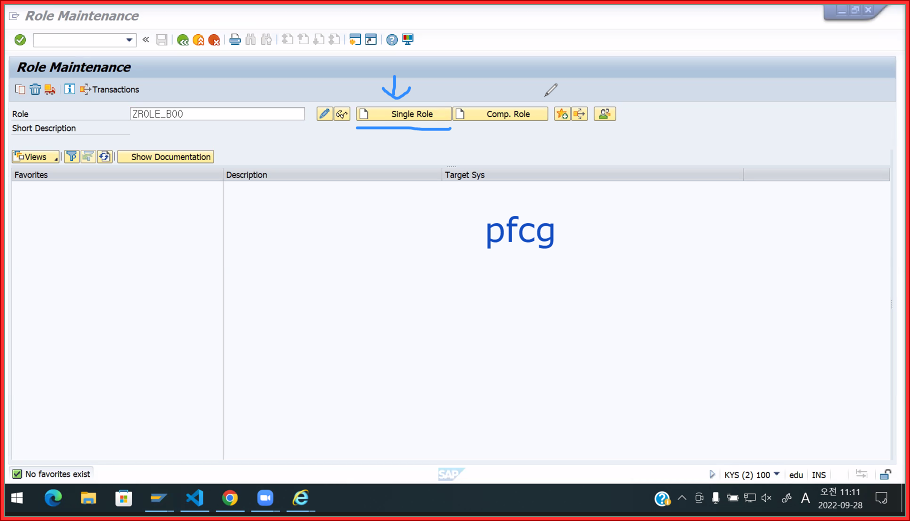Open the KYS (2) 100 system dropdown

pyautogui.click(x=752, y=475)
